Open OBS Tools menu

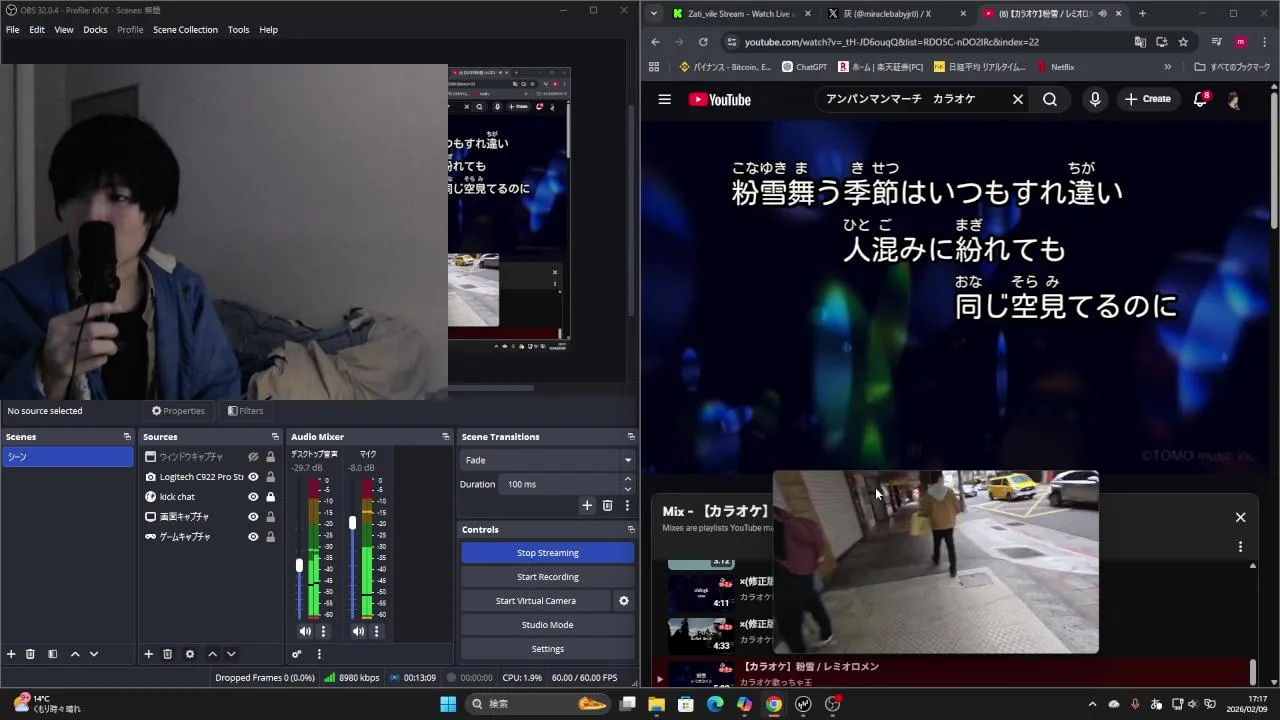[238, 30]
